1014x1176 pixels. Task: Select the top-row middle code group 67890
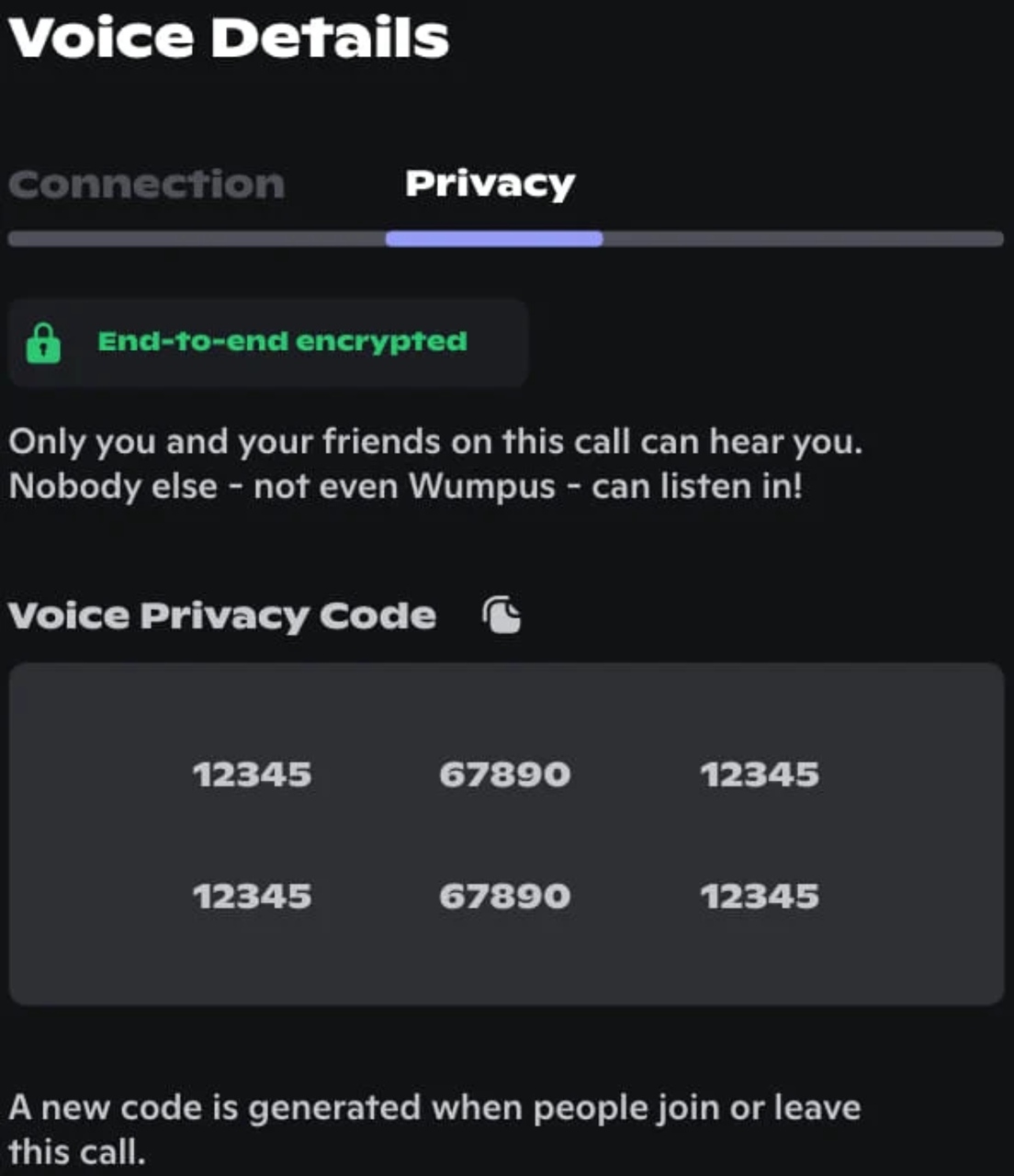point(504,775)
